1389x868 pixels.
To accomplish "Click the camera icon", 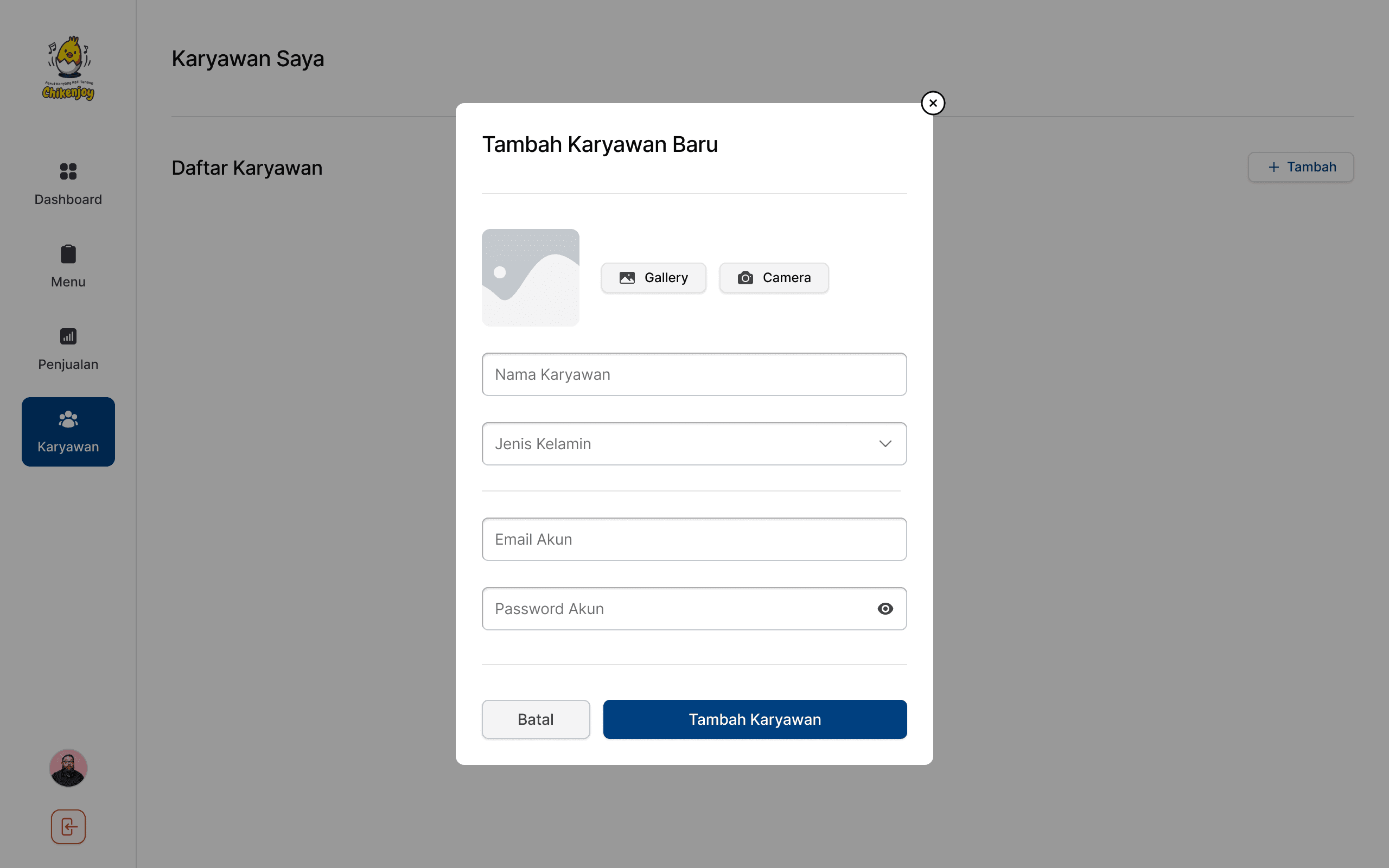I will click(x=745, y=278).
